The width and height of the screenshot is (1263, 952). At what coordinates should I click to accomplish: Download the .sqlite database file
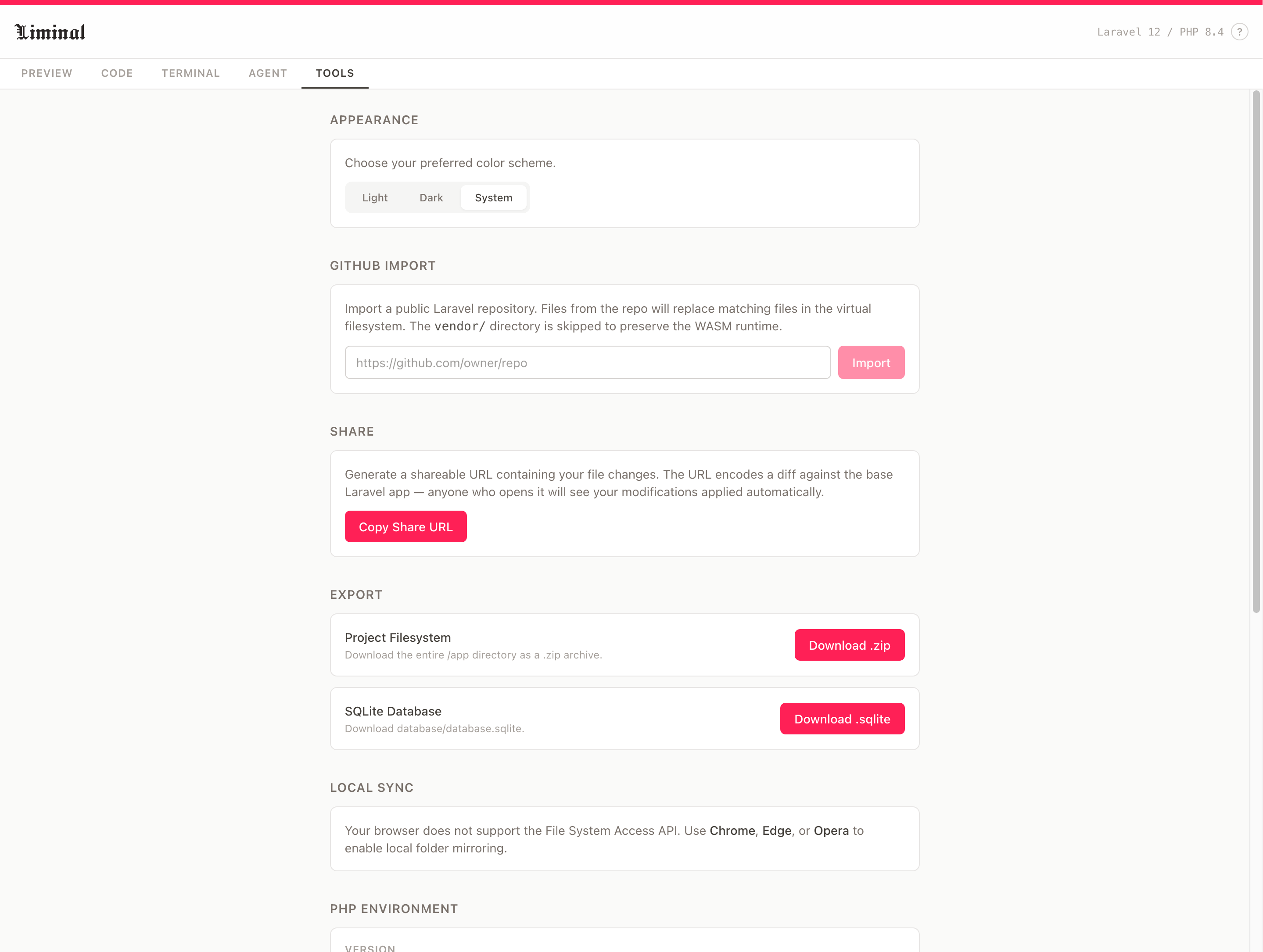pyautogui.click(x=842, y=719)
